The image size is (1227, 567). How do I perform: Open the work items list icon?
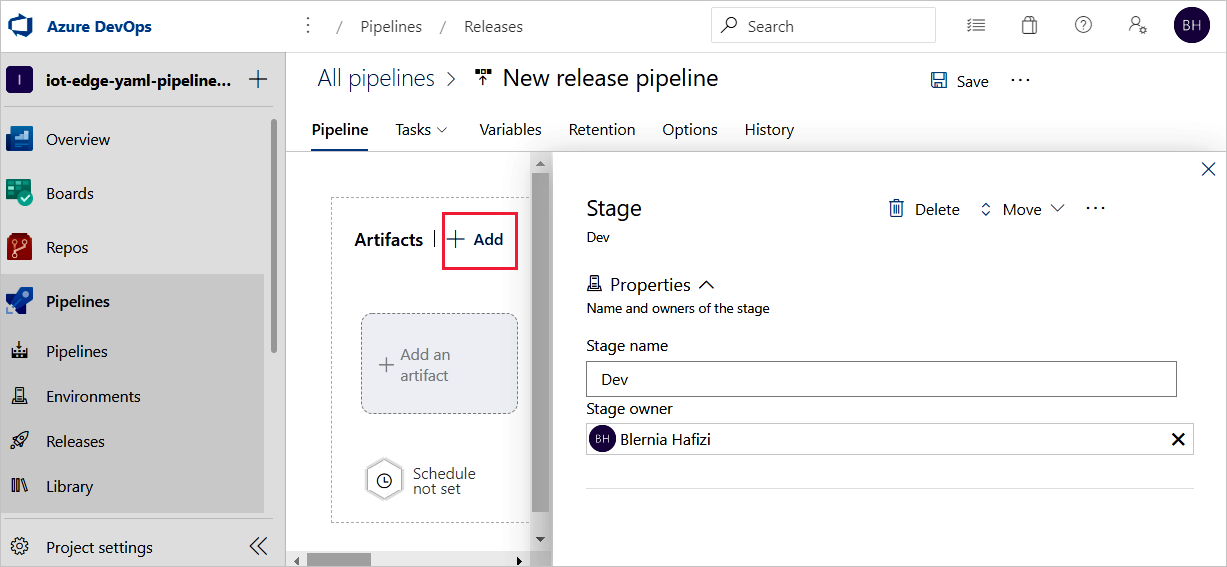[976, 26]
